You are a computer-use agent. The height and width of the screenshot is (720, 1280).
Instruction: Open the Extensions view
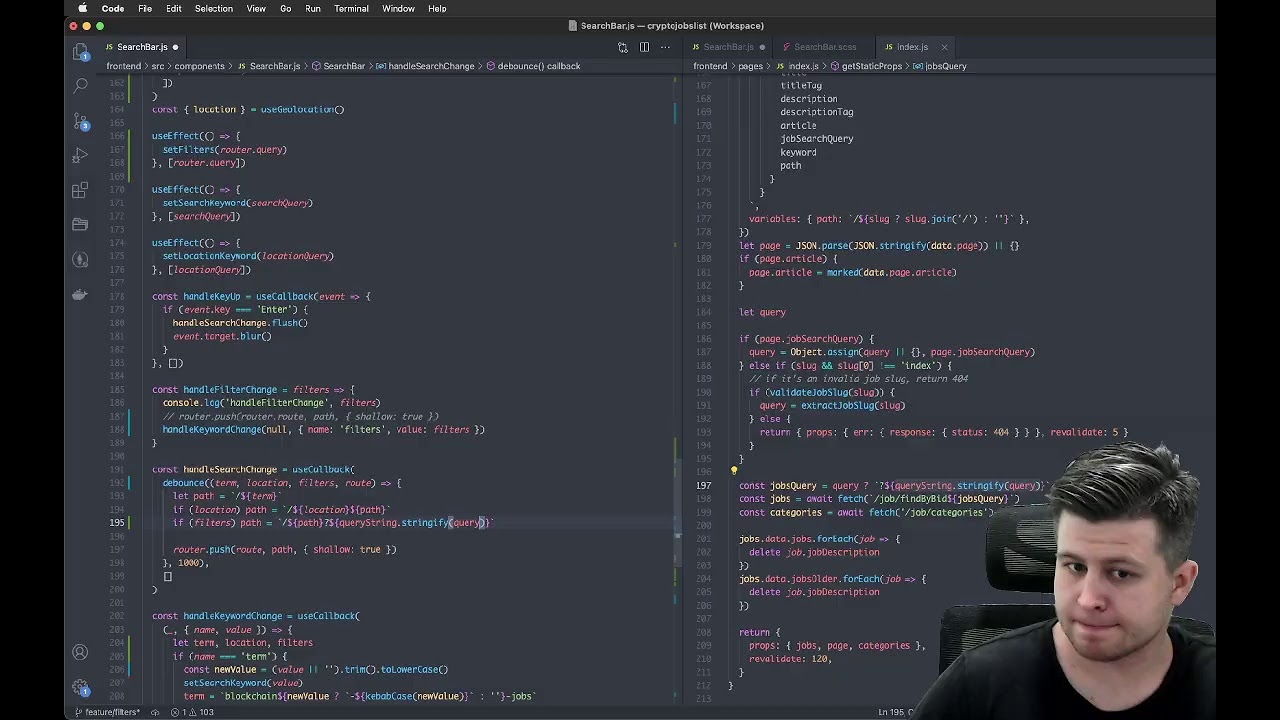tap(80, 190)
